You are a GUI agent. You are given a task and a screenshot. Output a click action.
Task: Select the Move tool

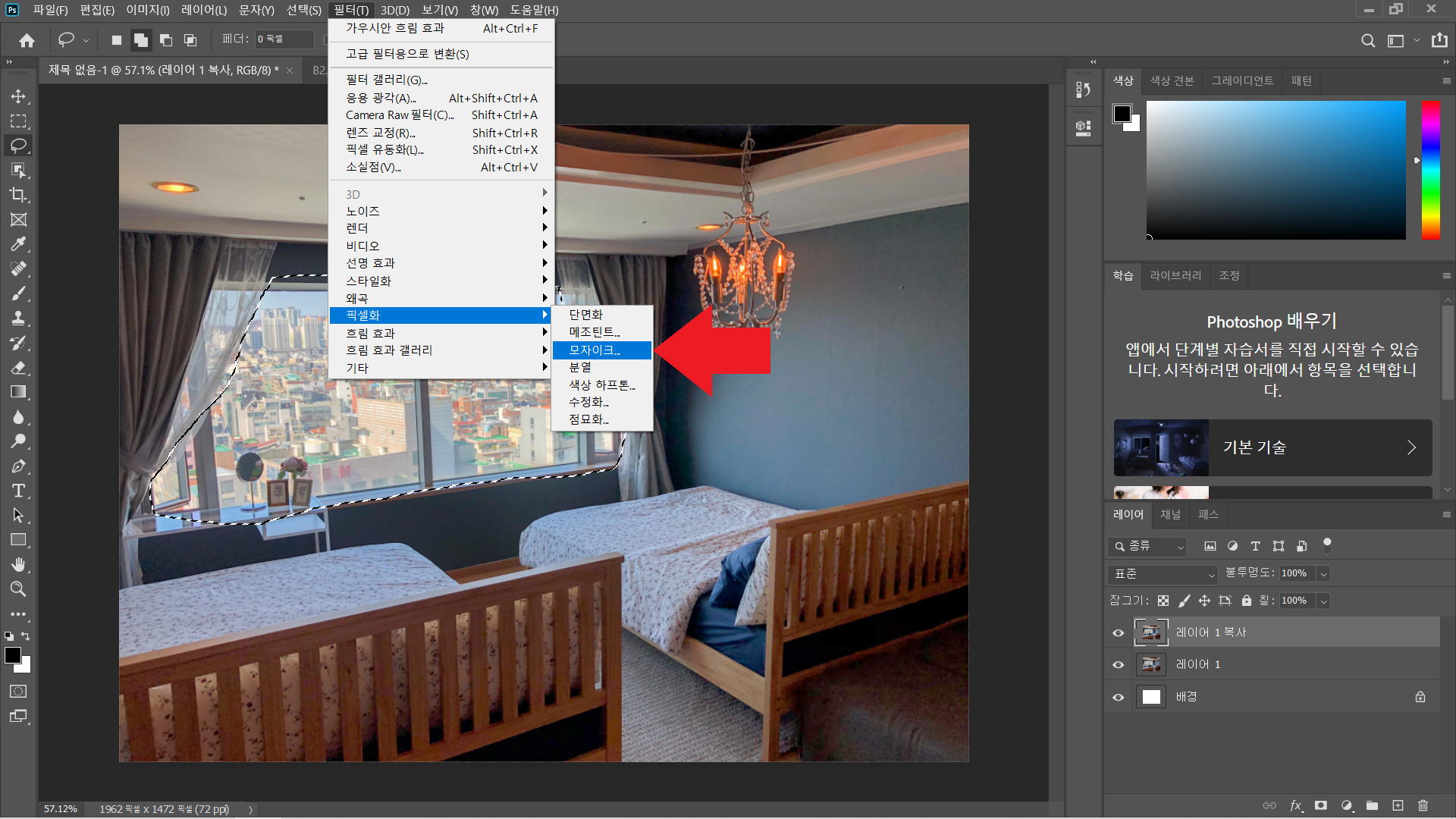(x=18, y=96)
